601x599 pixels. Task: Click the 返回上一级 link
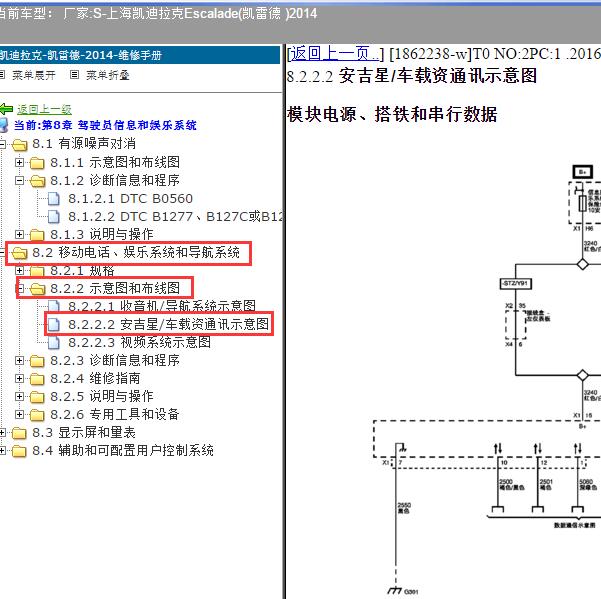click(x=44, y=110)
